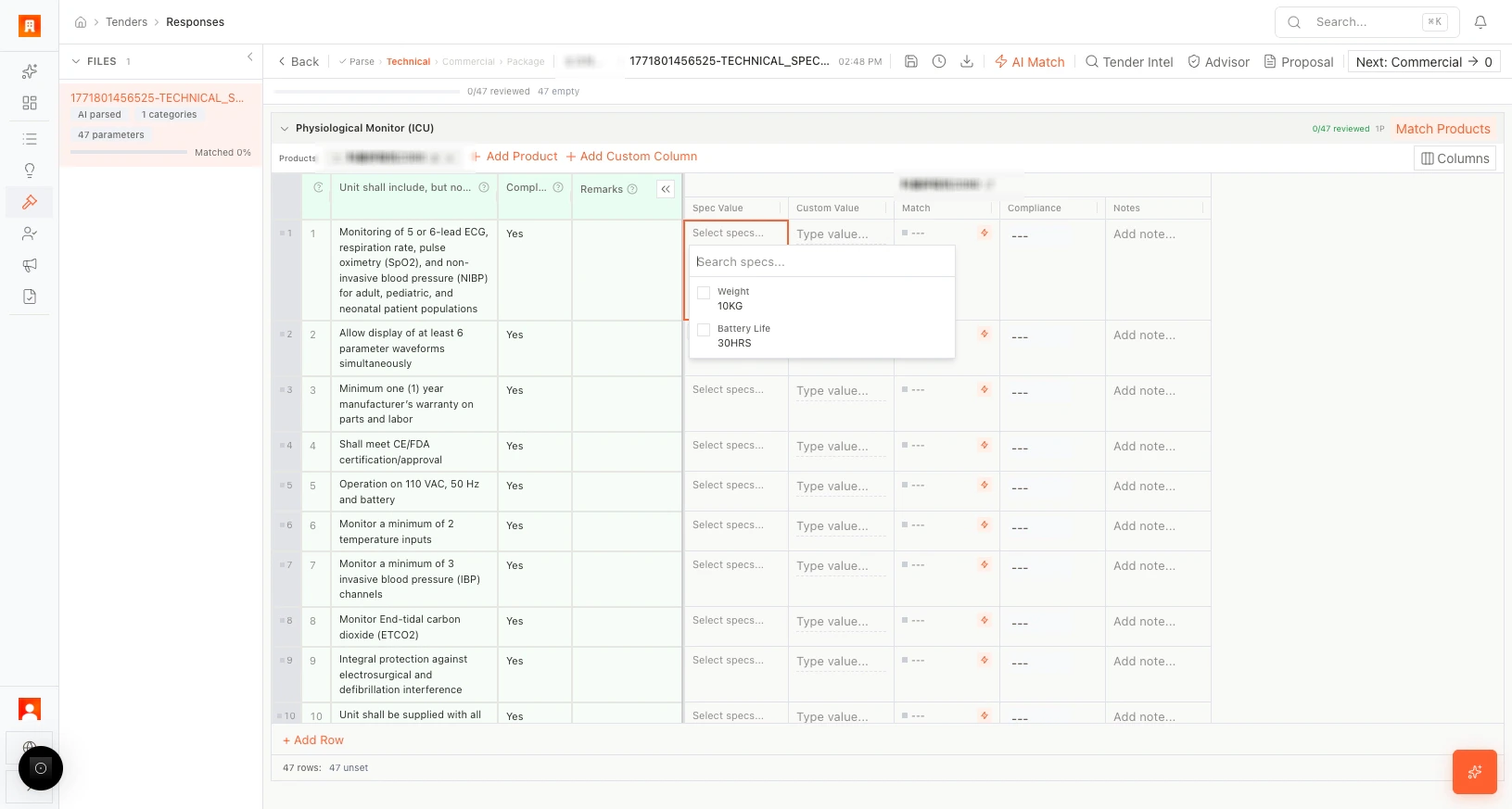Click AI match icon for row 1
The width and height of the screenshot is (1512, 809).
[x=985, y=233]
